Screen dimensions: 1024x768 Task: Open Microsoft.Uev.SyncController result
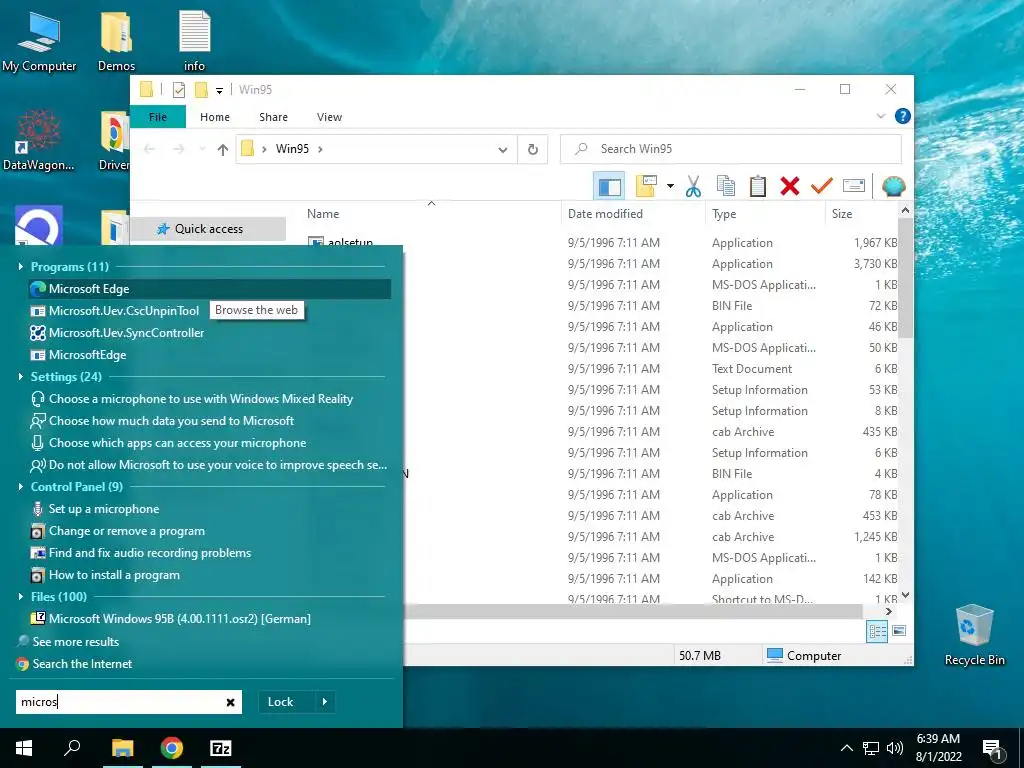pyautogui.click(x=118, y=333)
